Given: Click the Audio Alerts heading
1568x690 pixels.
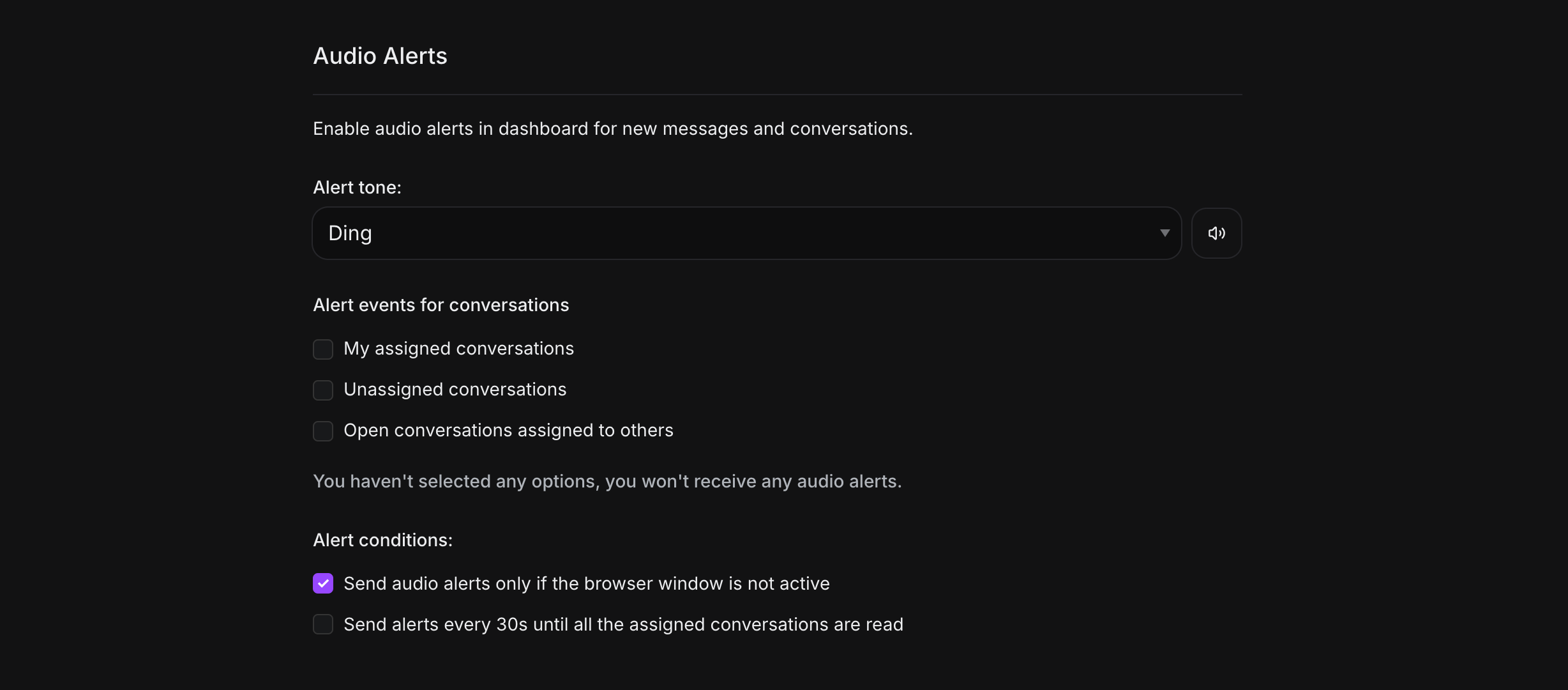Looking at the screenshot, I should (380, 56).
